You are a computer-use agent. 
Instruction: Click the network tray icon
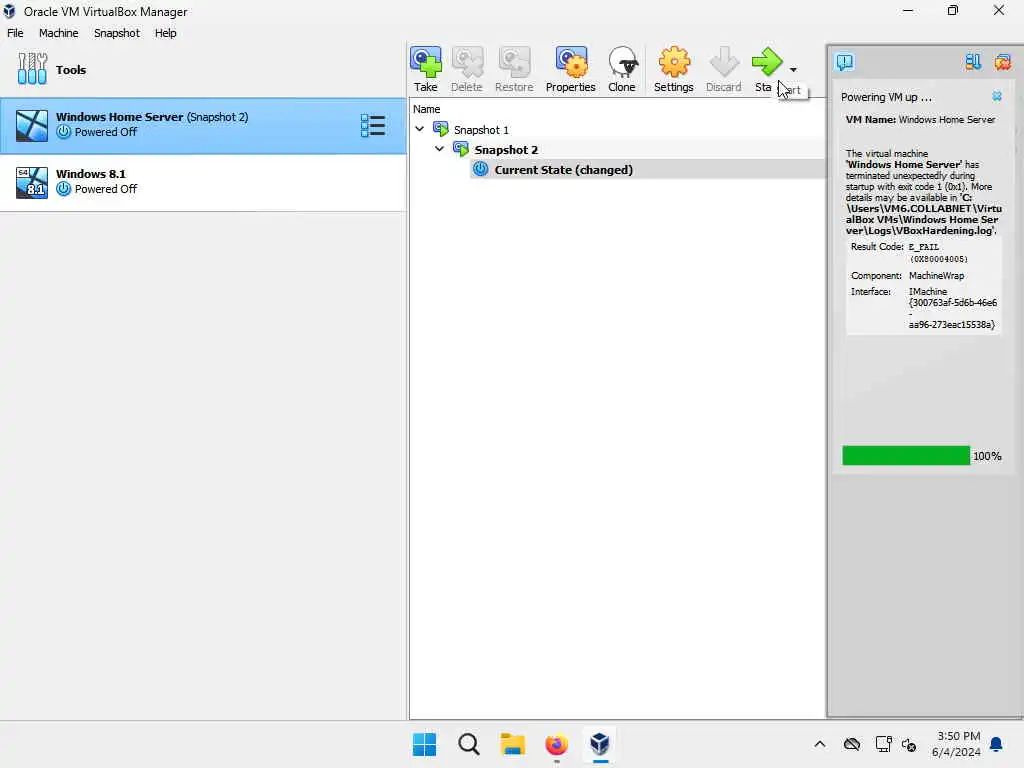(884, 744)
